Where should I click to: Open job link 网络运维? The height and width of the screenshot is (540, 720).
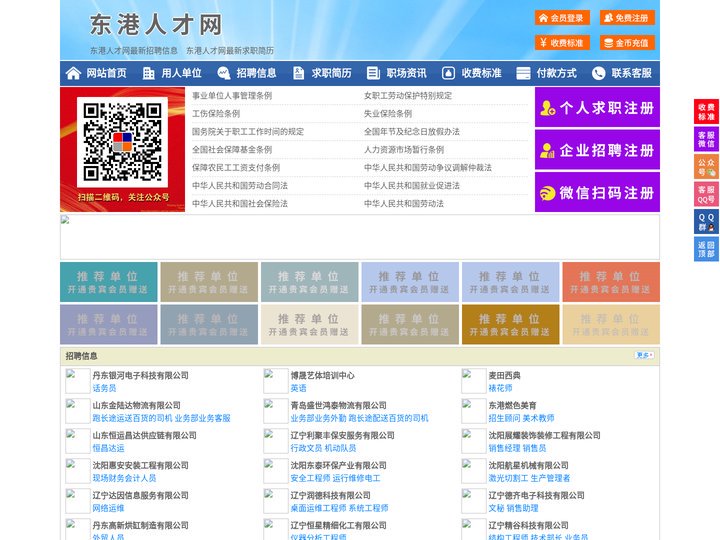click(x=108, y=508)
